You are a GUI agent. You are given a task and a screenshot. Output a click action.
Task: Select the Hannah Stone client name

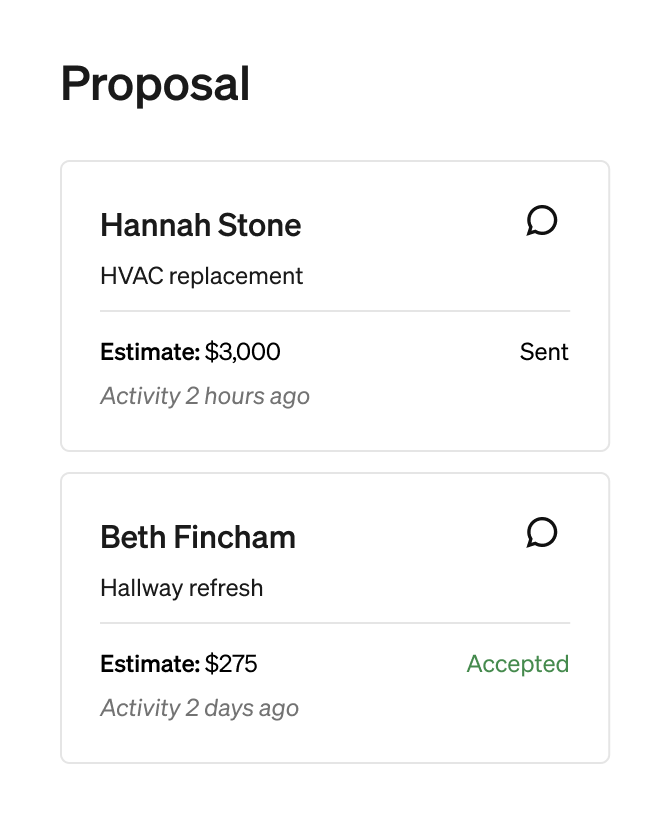[x=200, y=225]
